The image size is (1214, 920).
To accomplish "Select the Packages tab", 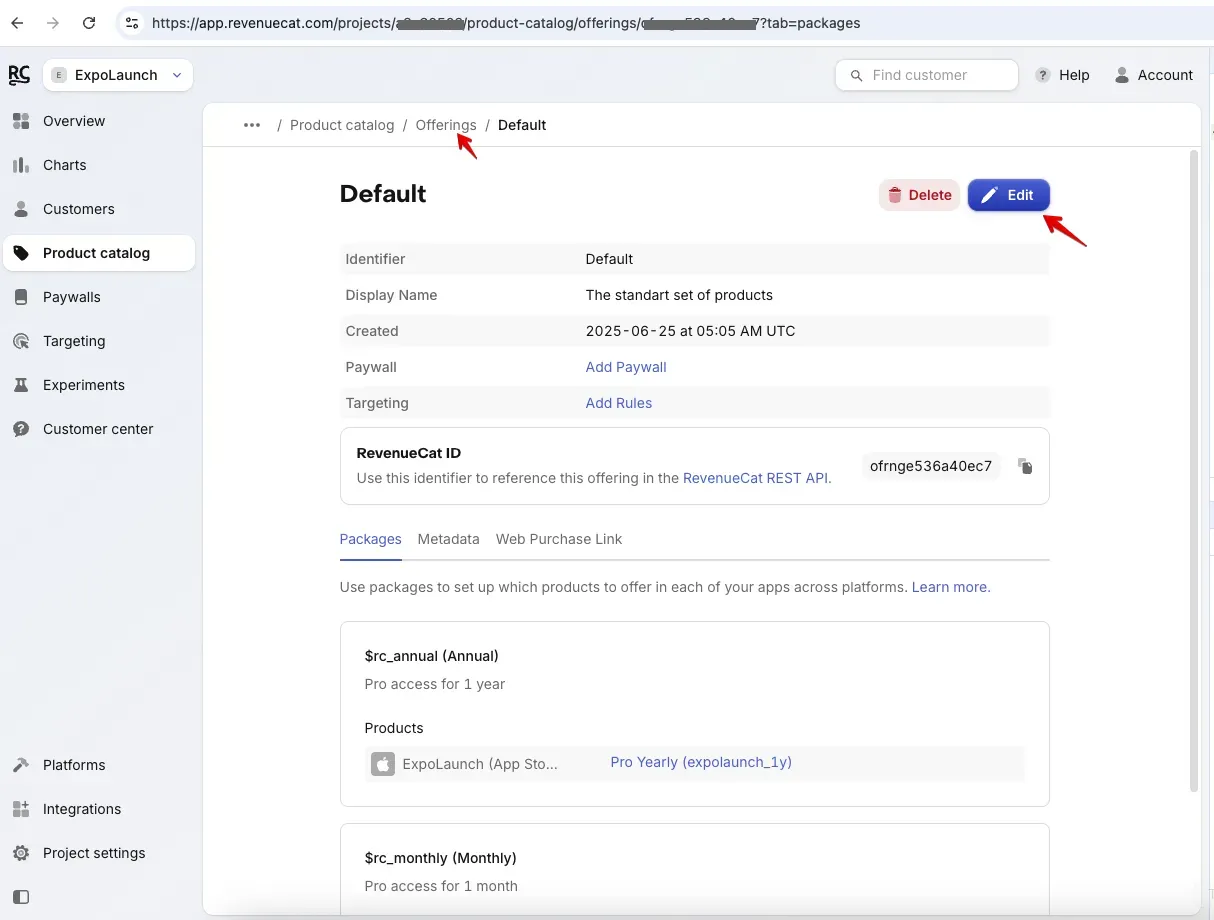I will click(370, 539).
